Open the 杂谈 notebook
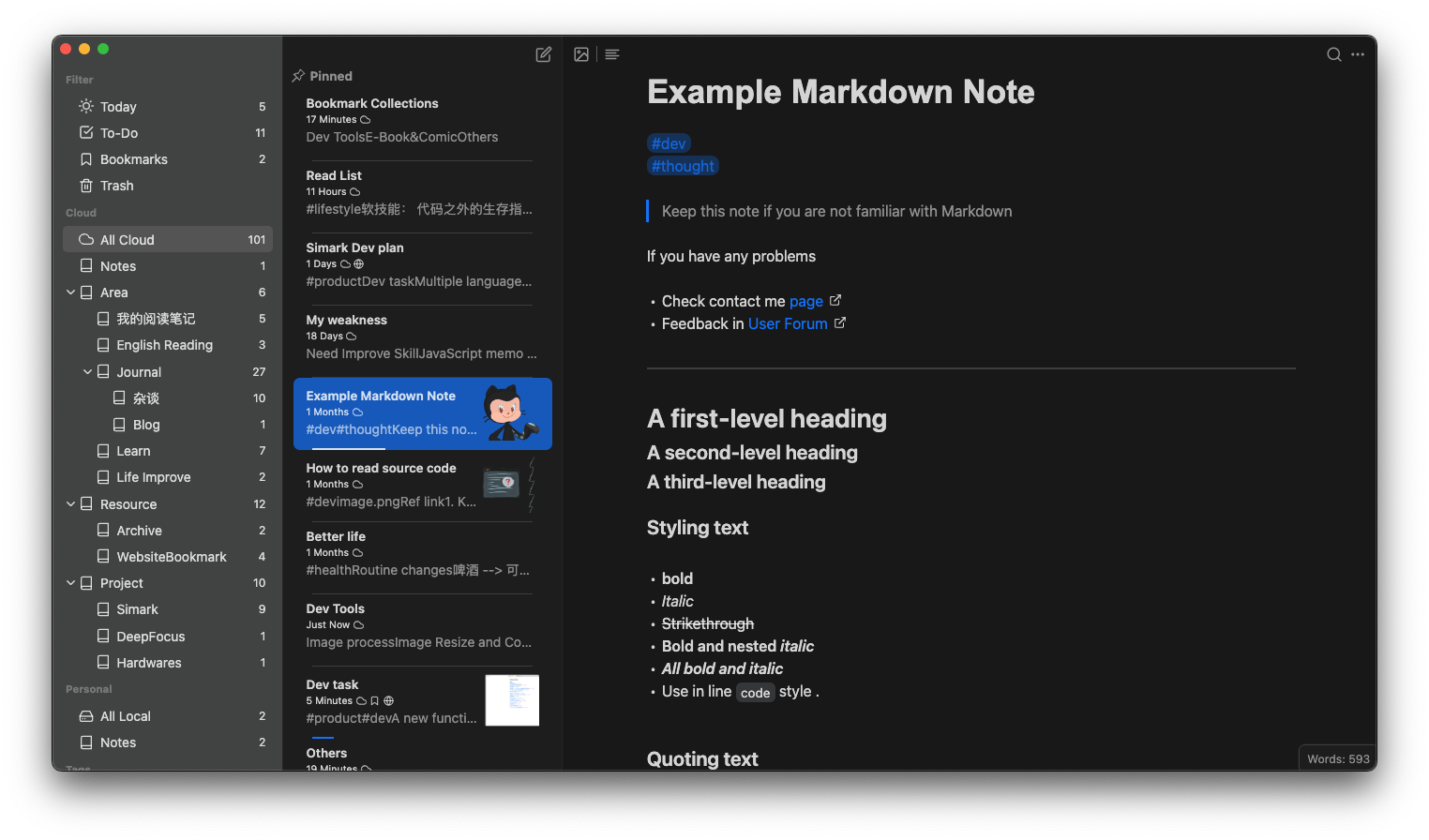This screenshot has height=840, width=1429. pyautogui.click(x=168, y=397)
